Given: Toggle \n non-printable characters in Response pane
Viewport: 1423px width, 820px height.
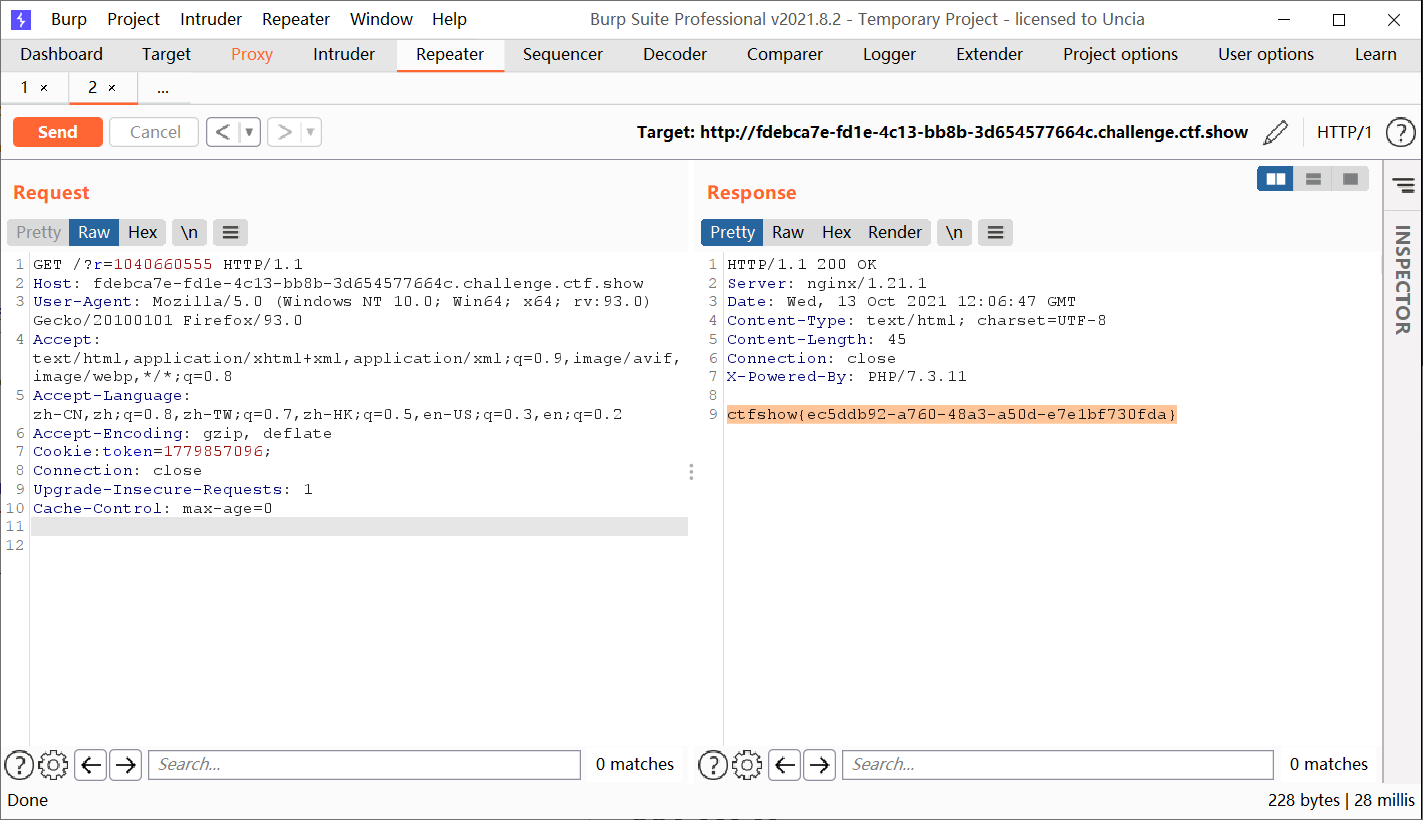Looking at the screenshot, I should pos(955,232).
